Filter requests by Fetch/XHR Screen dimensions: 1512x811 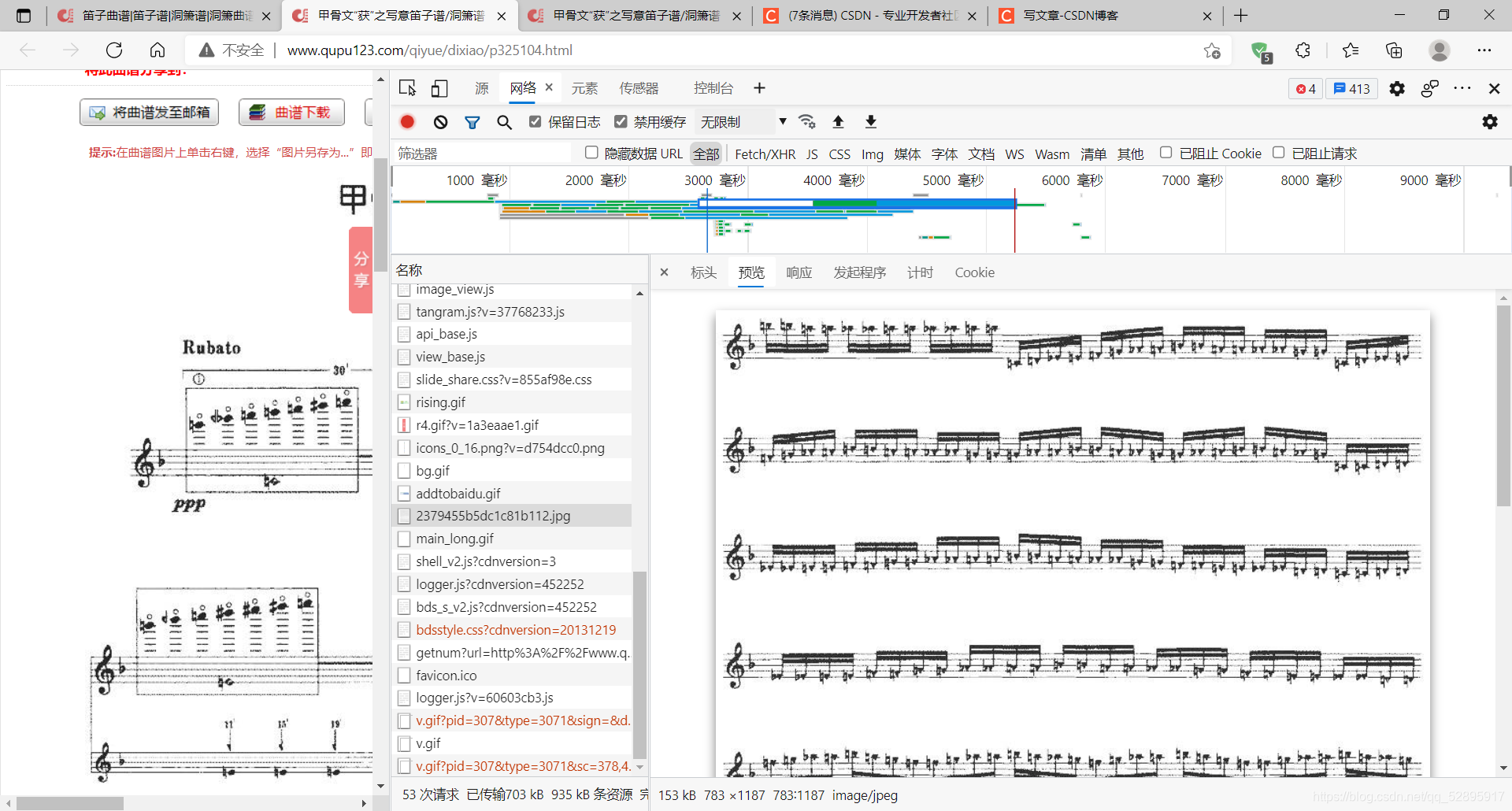click(765, 154)
